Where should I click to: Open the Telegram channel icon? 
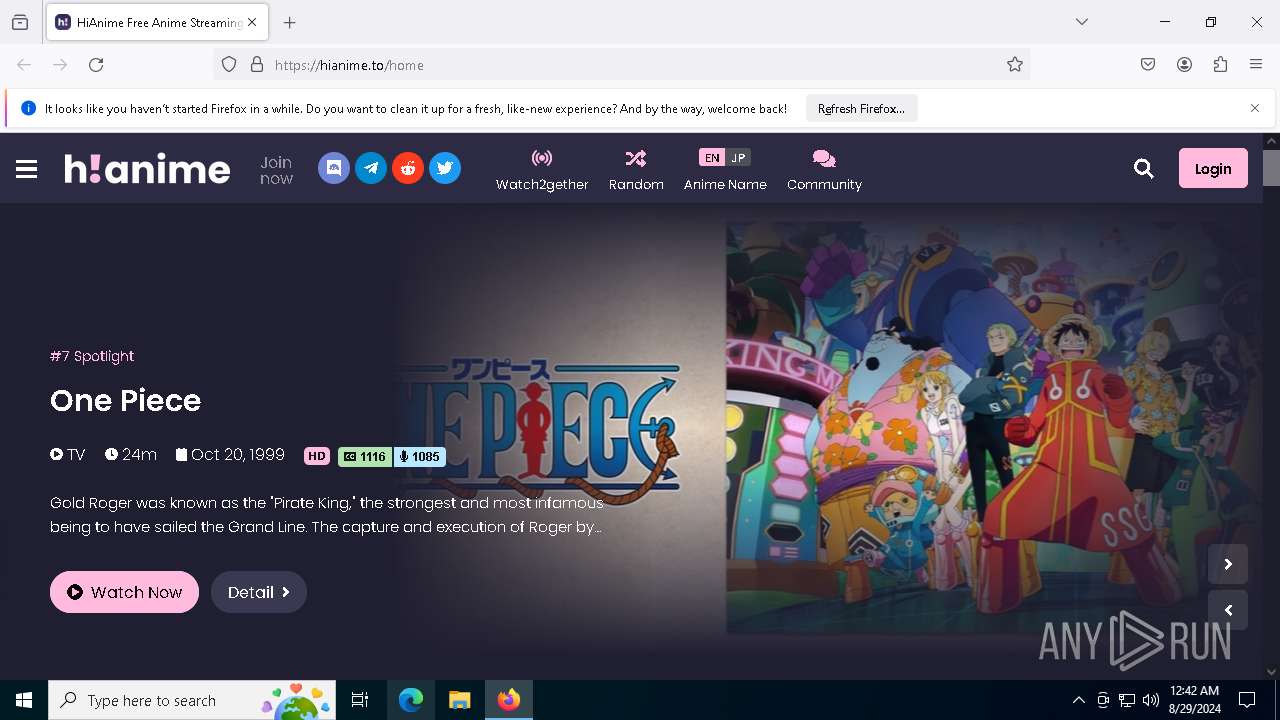pyautogui.click(x=371, y=168)
